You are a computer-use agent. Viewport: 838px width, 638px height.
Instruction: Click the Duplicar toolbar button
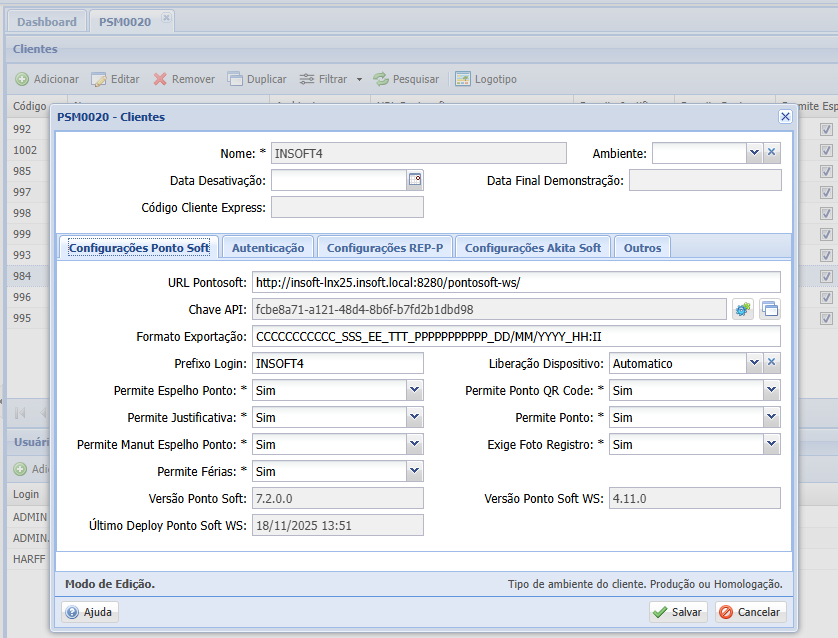pos(257,79)
